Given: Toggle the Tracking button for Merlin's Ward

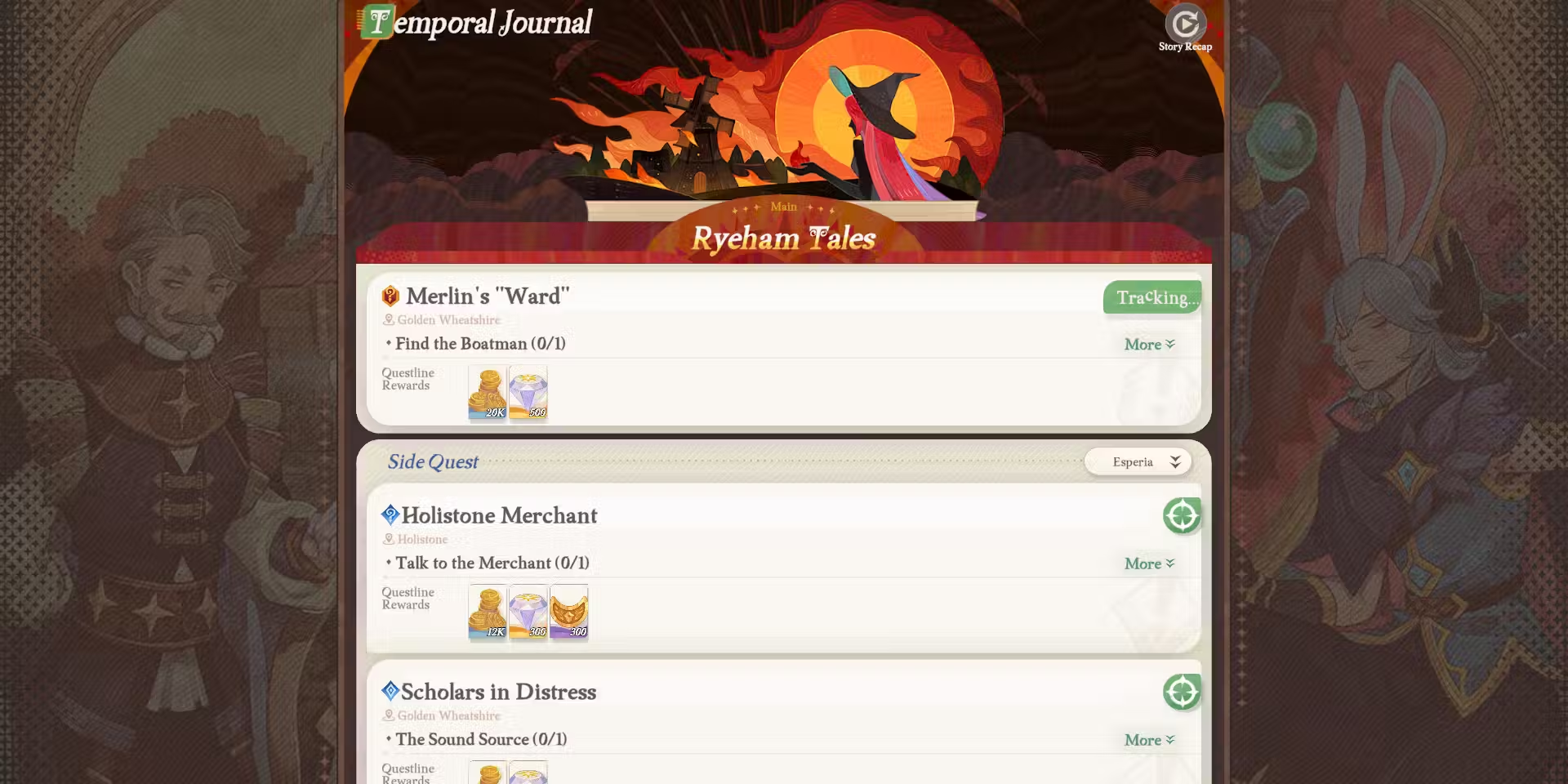Looking at the screenshot, I should click(1152, 297).
